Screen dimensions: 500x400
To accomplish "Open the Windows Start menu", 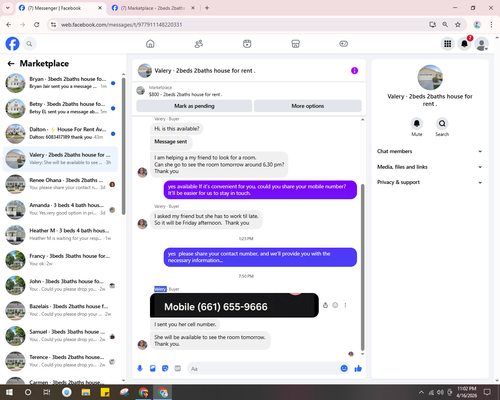I will tap(9, 392).
